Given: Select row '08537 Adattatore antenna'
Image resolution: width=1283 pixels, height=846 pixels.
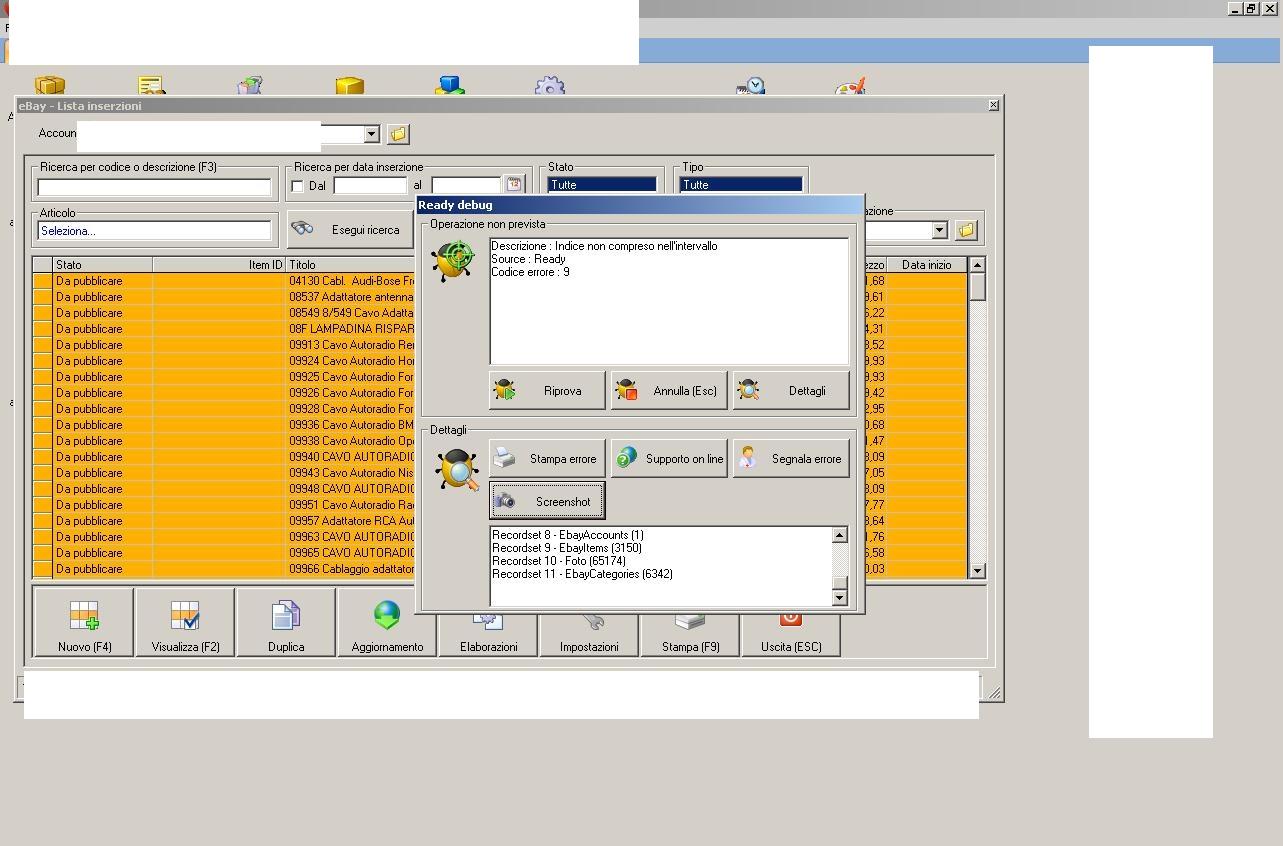Looking at the screenshot, I should (223, 297).
